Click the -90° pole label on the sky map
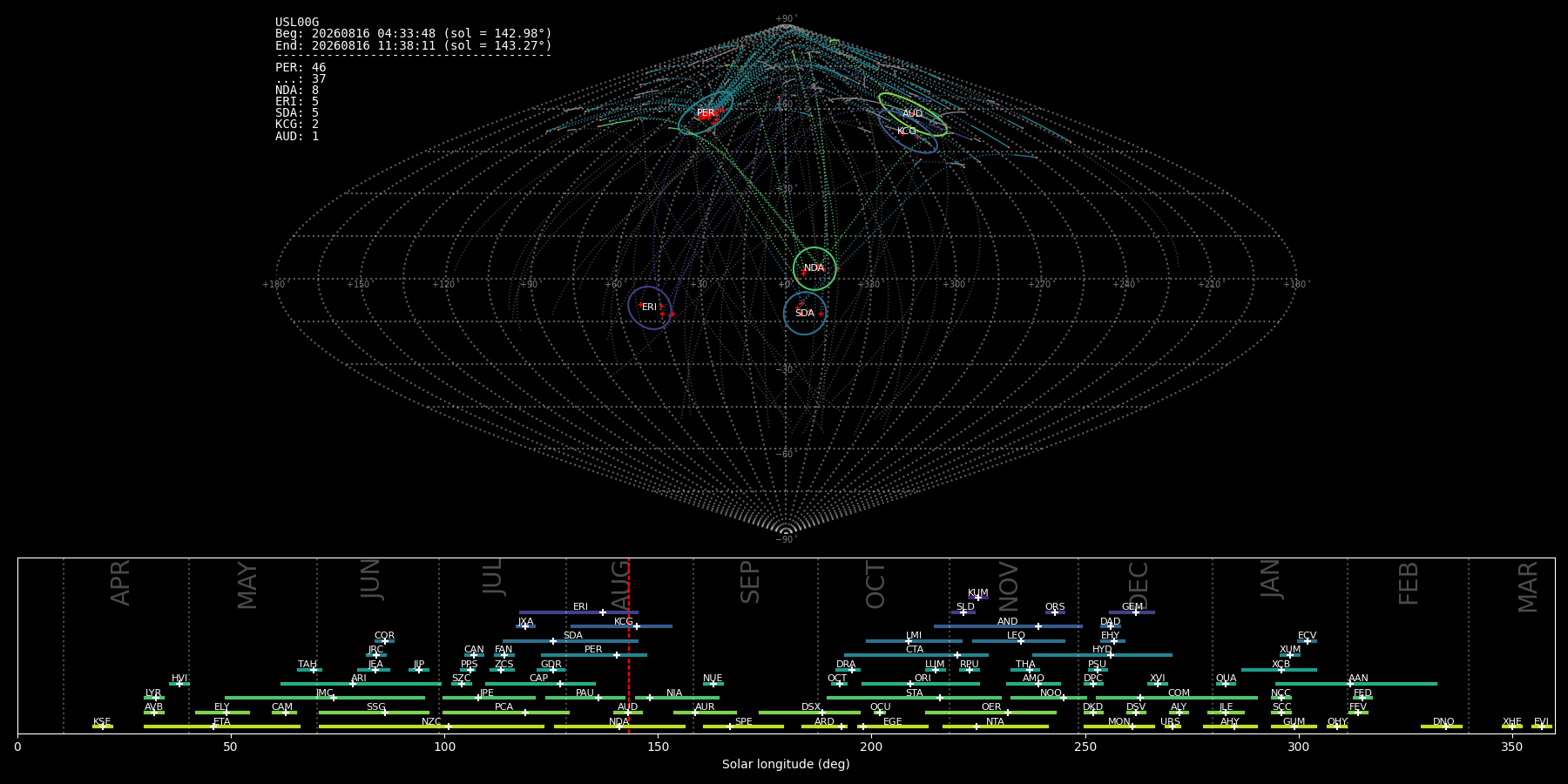This screenshot has width=1568, height=784. coord(786,540)
